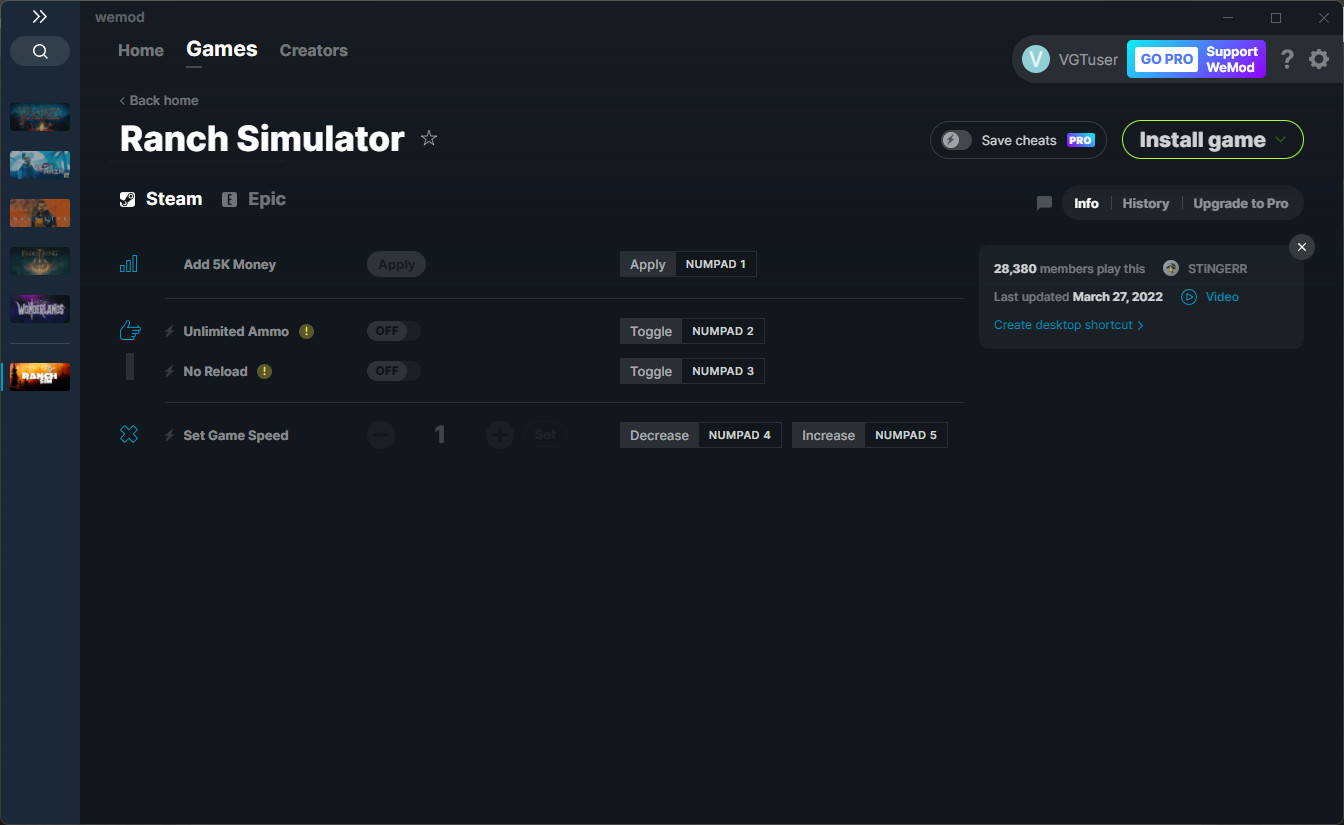Change the NUMPAD 4 hotkey binding
This screenshot has width=1344, height=825.
coord(740,435)
